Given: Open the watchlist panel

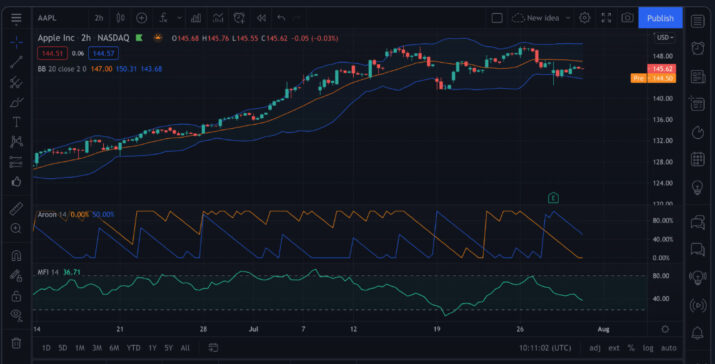Looking at the screenshot, I should click(x=698, y=21).
